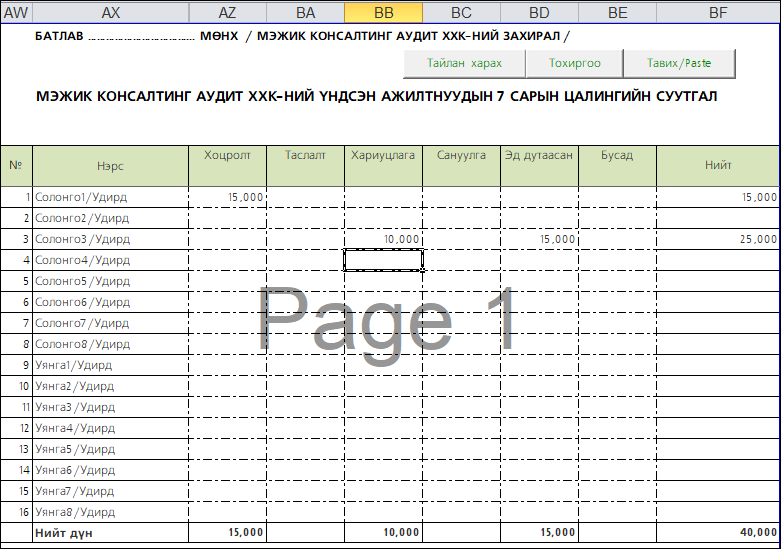Select column BB header
Viewport: 781px width, 549px height.
pos(383,12)
